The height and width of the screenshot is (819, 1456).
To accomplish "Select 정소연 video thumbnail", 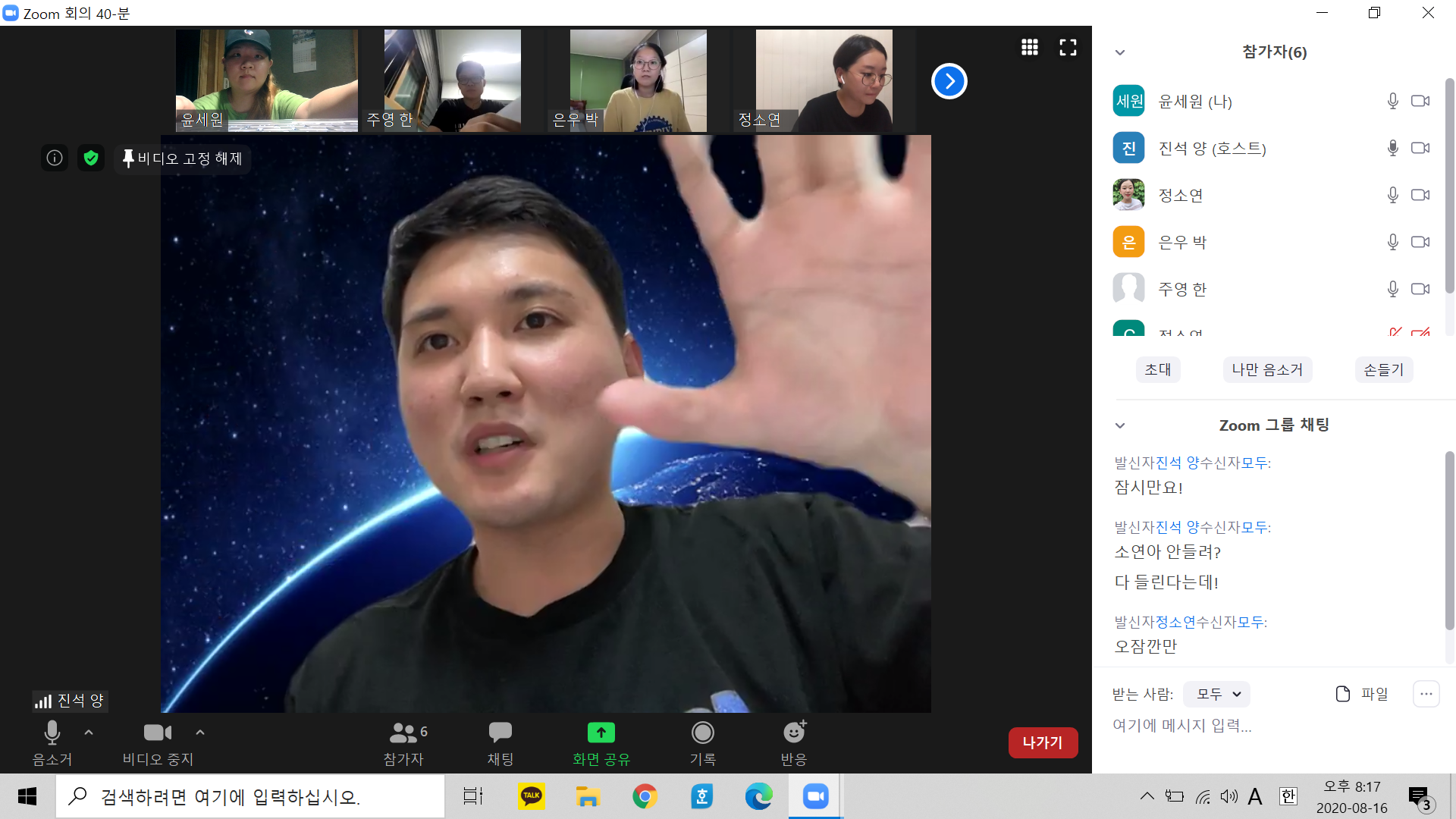I will pos(824,80).
